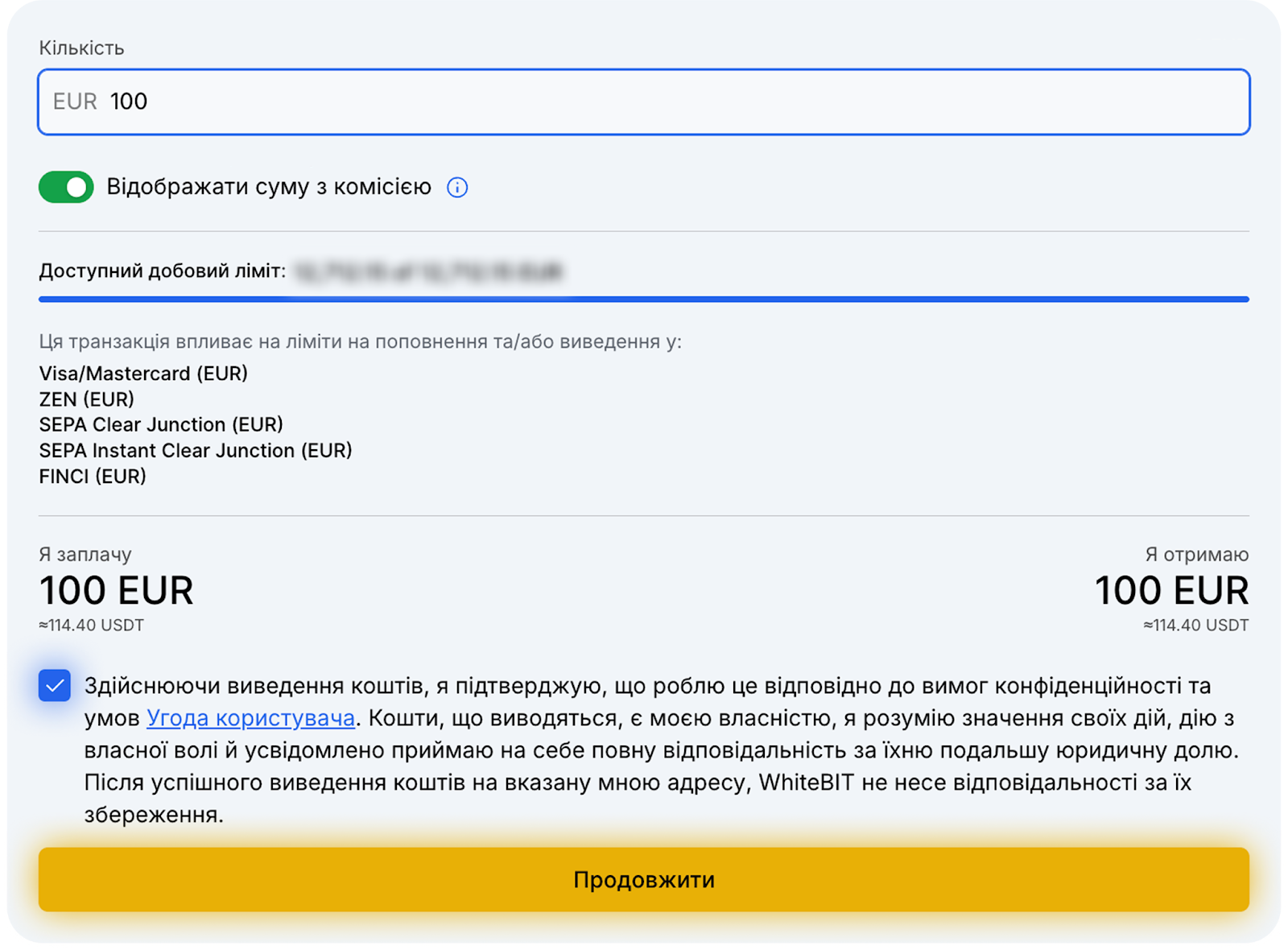The height and width of the screenshot is (950, 1288).
Task: Select 'SEPA Clear Junction (EUR)' entry
Action: pos(161,425)
